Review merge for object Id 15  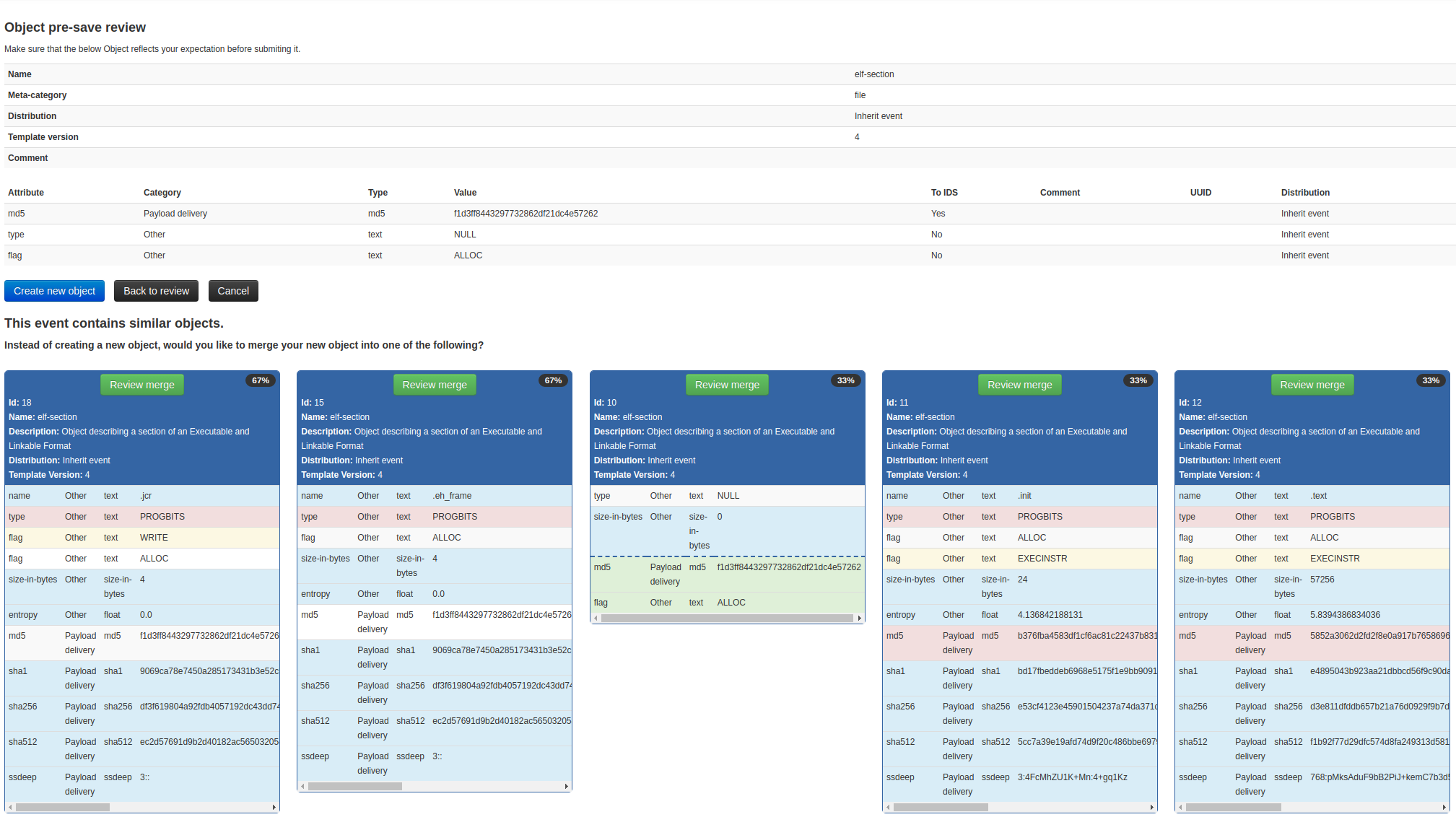coord(434,385)
